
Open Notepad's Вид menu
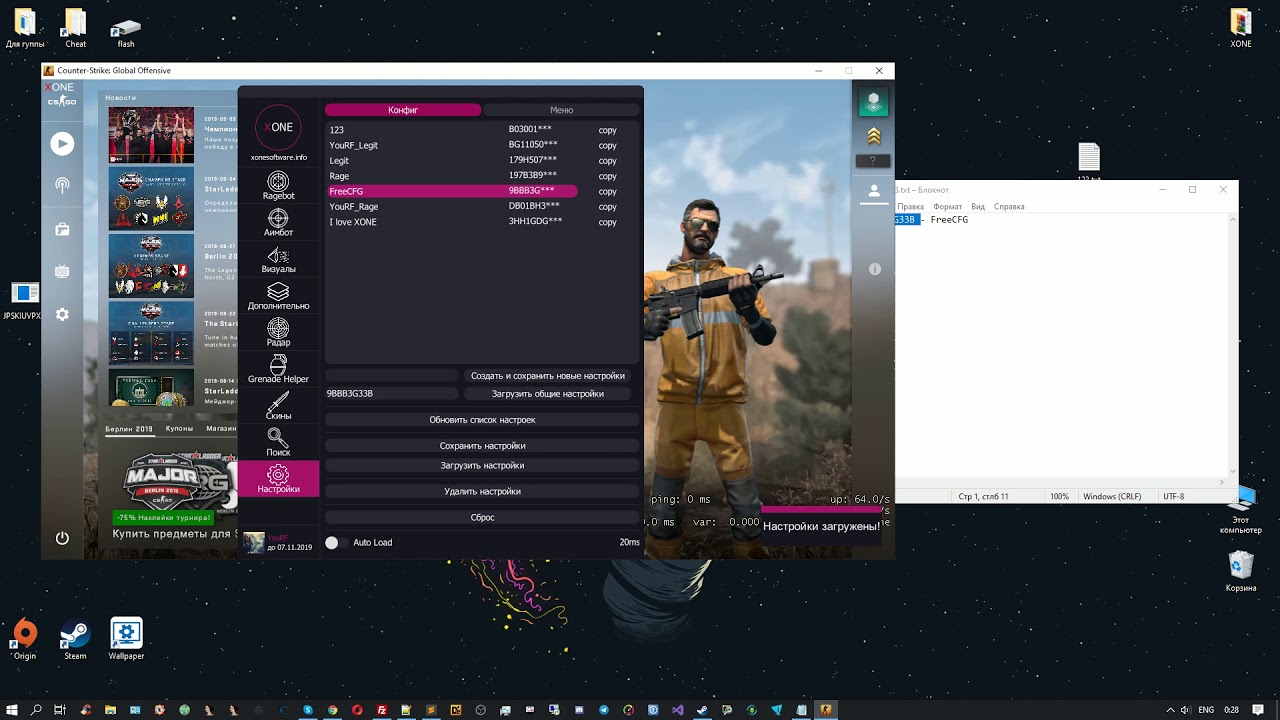coord(978,206)
